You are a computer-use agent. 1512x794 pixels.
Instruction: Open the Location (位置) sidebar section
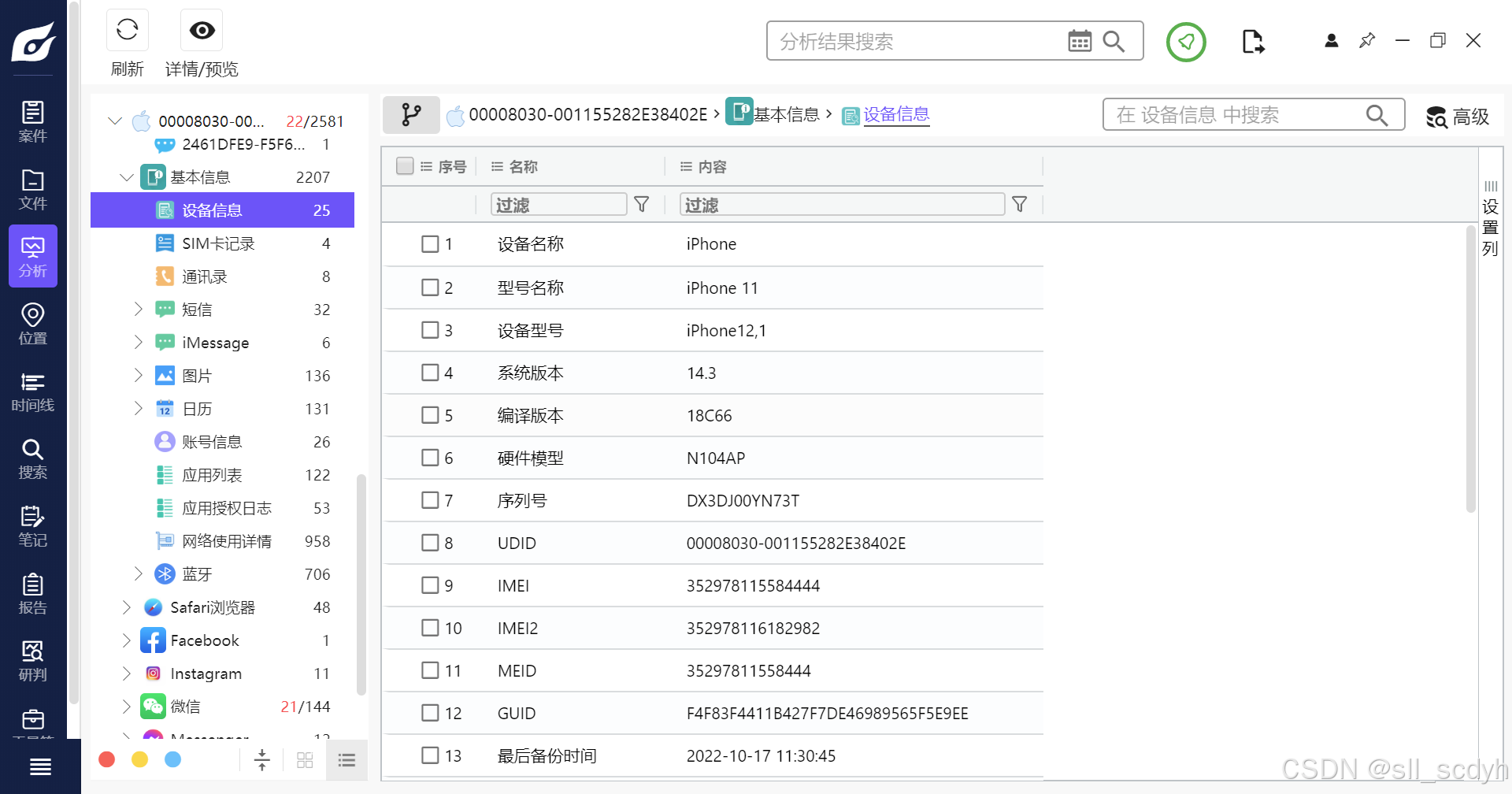[x=33, y=325]
